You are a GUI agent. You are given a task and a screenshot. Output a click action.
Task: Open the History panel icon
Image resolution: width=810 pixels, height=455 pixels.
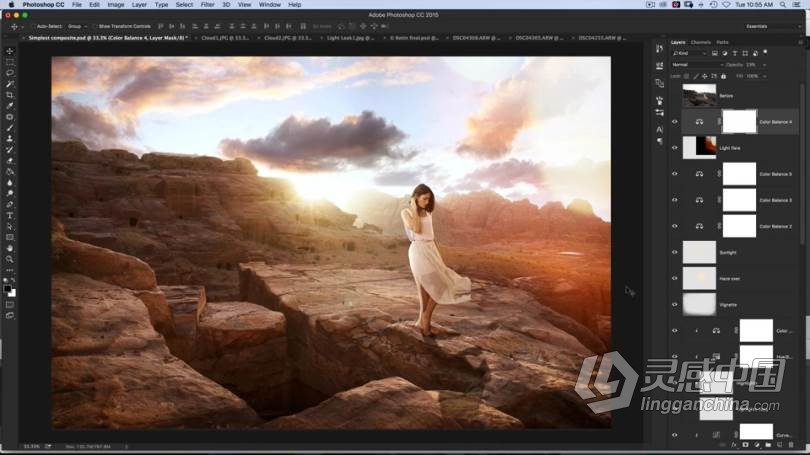coord(660,49)
